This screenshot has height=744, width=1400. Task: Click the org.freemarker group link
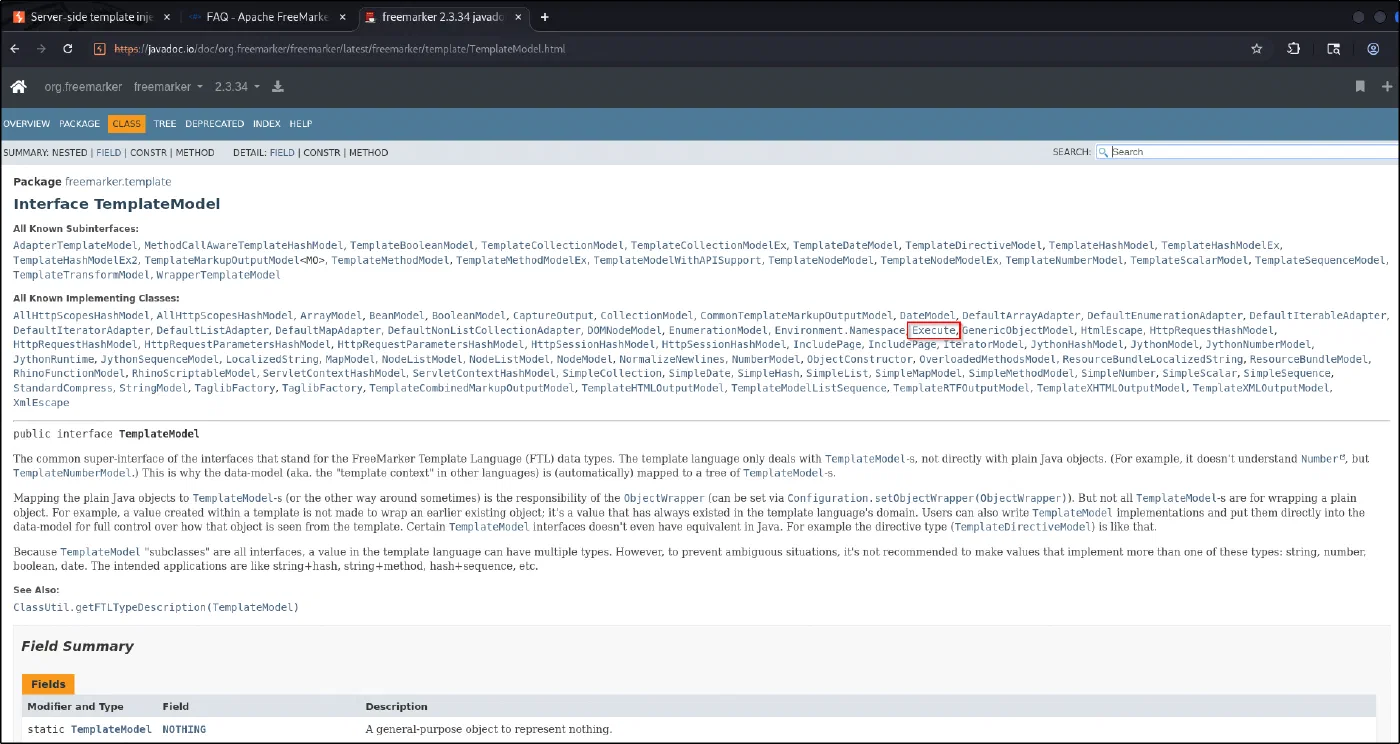82,87
